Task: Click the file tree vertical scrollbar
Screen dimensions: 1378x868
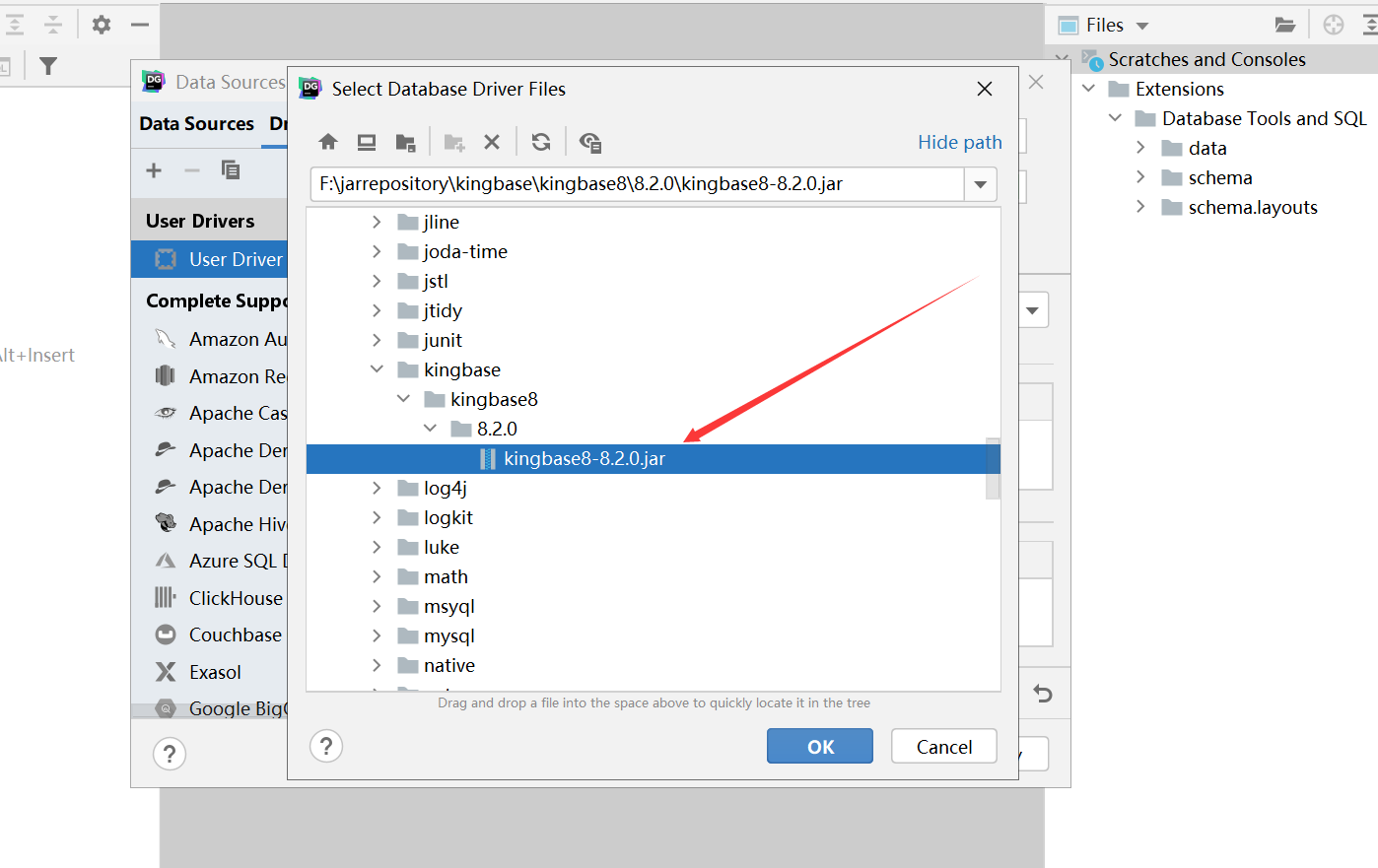Action: coord(993,469)
